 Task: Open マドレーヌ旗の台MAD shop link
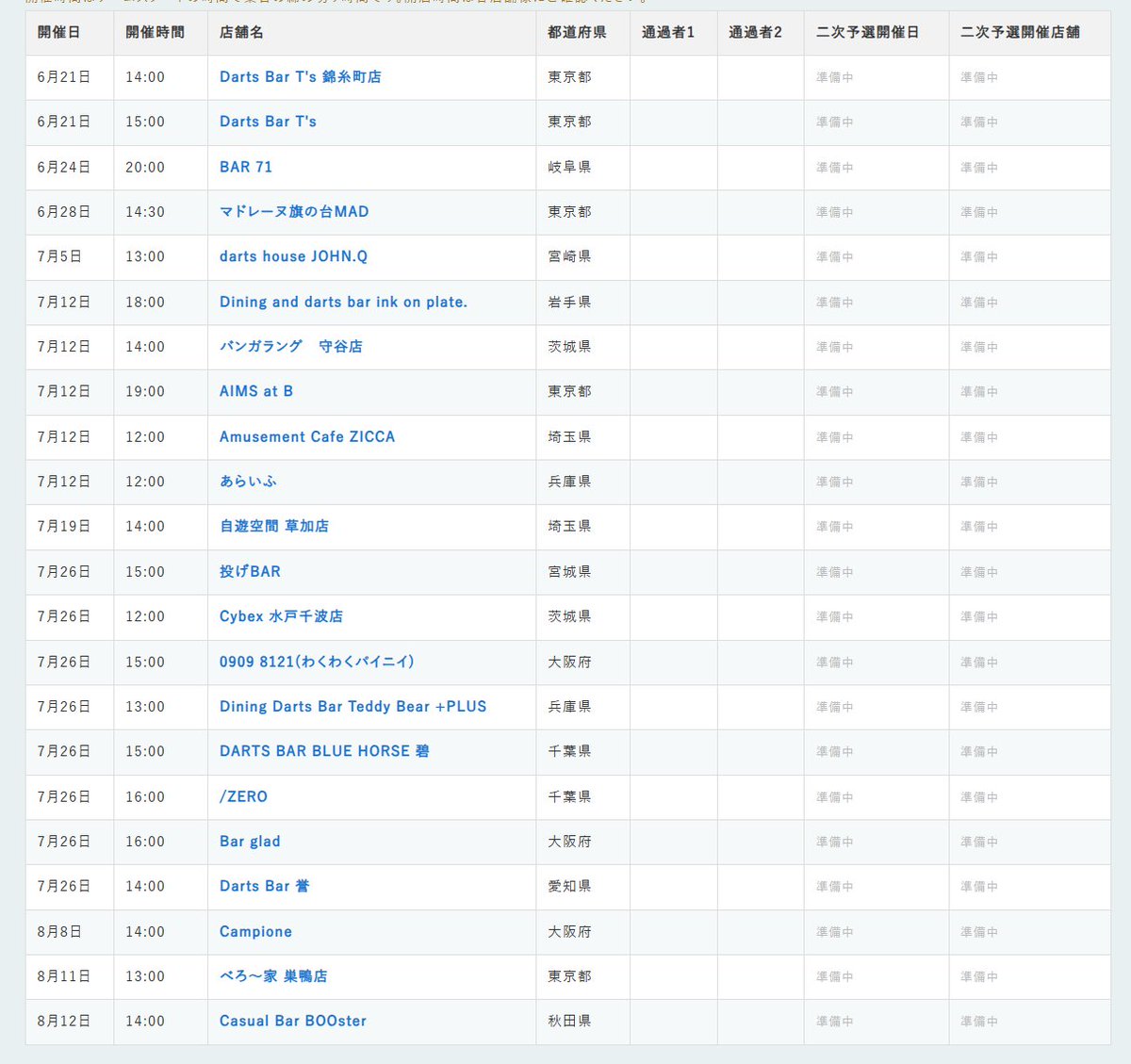tap(294, 212)
